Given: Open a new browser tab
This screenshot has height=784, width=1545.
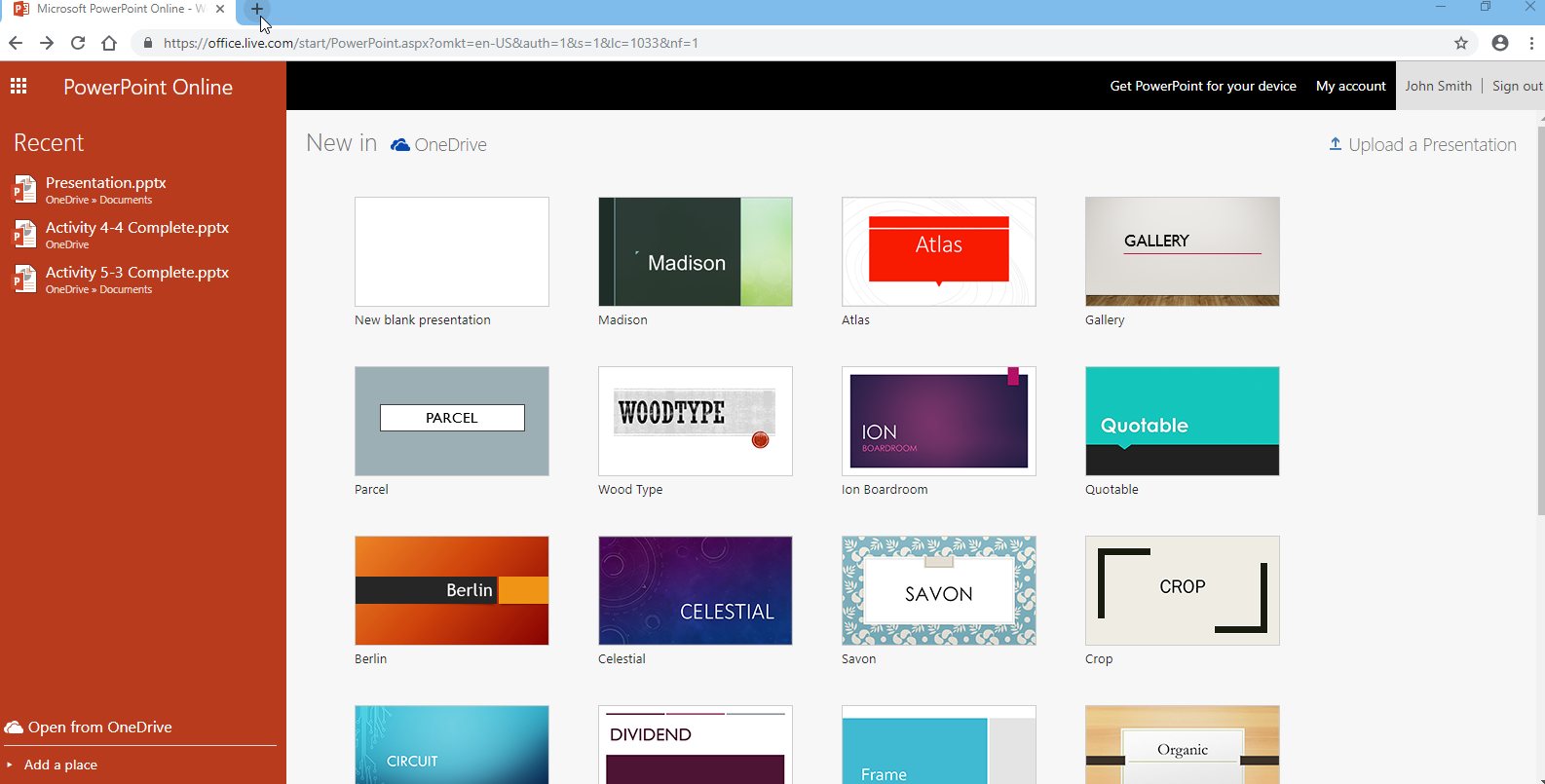Looking at the screenshot, I should (x=257, y=10).
